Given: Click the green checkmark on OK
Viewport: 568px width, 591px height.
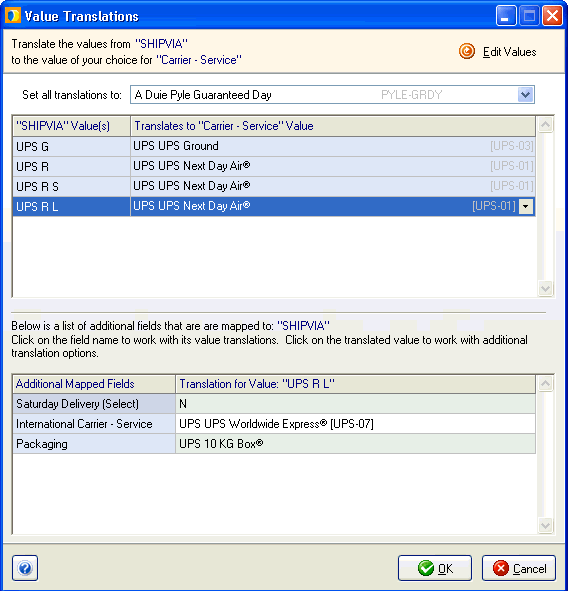Looking at the screenshot, I should tap(426, 568).
